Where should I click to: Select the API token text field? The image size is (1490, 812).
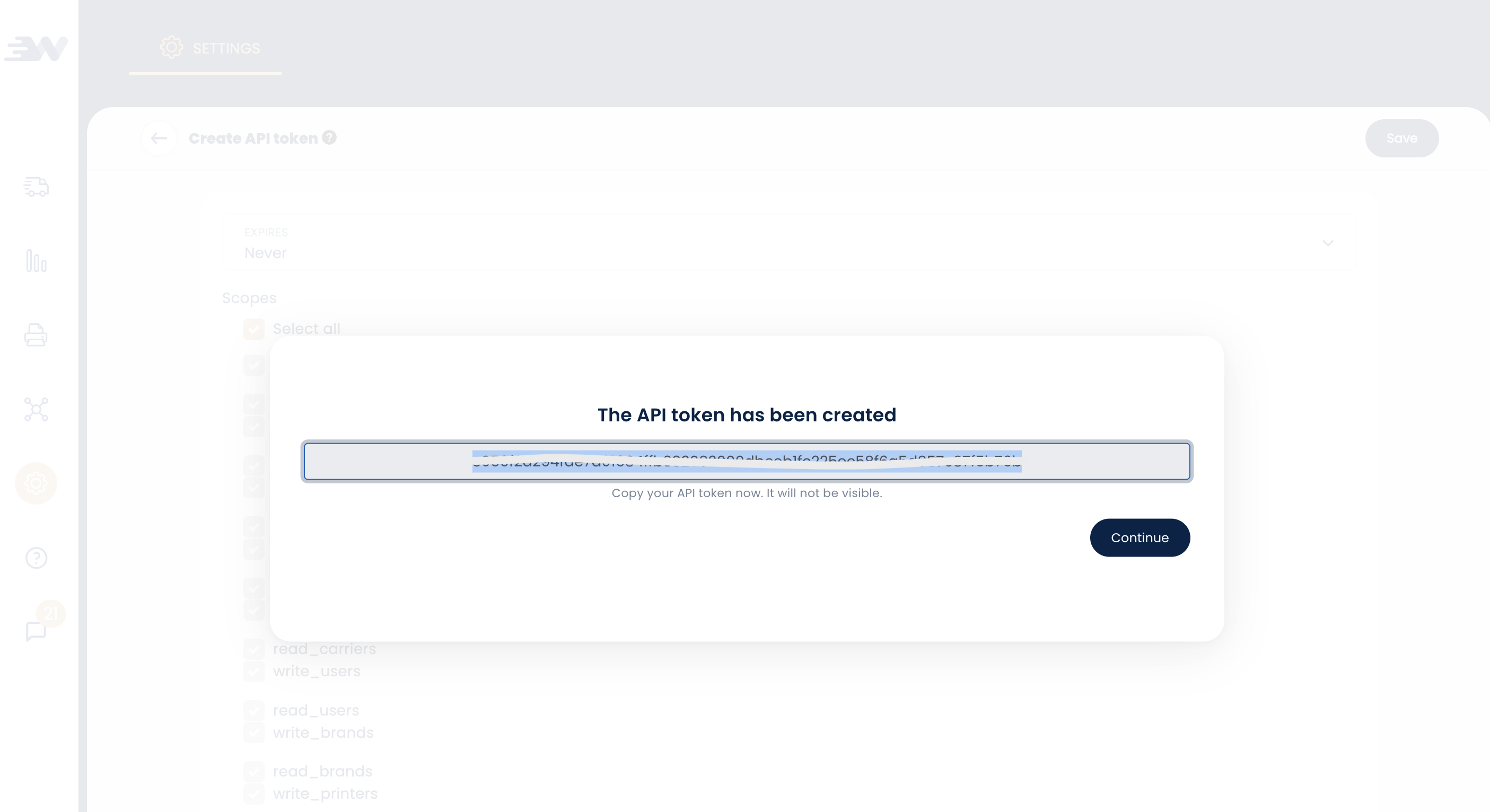pyautogui.click(x=747, y=462)
